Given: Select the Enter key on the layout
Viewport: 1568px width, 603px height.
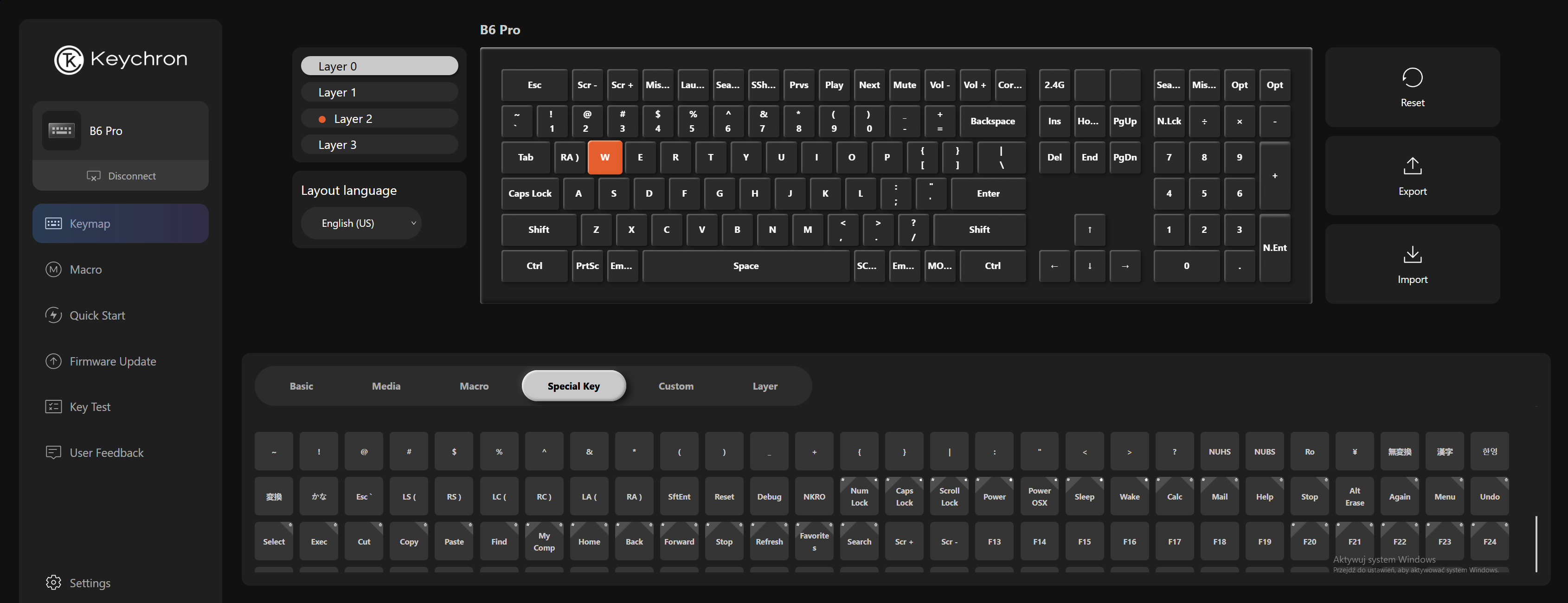Looking at the screenshot, I should coord(989,193).
